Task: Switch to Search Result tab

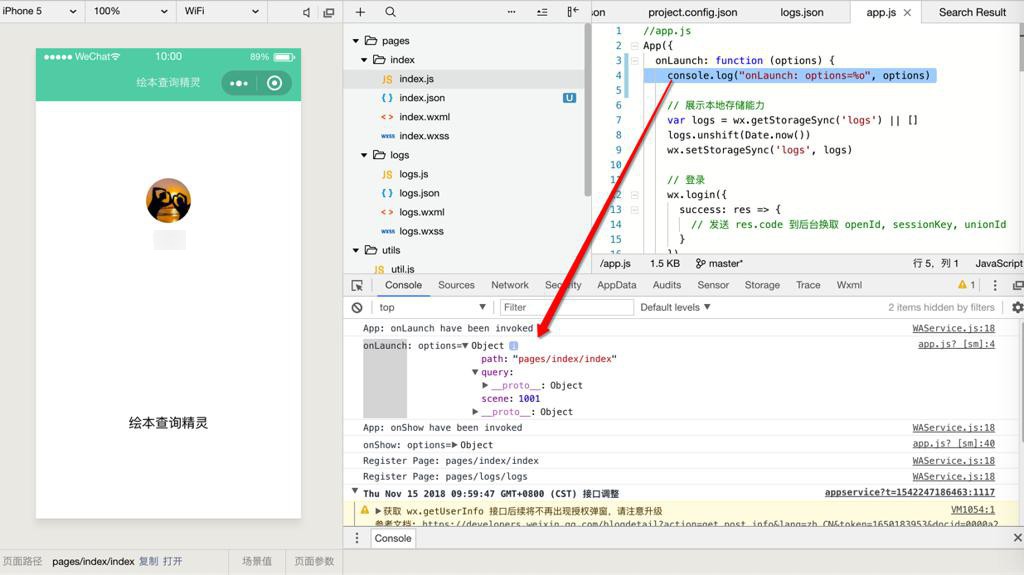Action: coord(972,12)
